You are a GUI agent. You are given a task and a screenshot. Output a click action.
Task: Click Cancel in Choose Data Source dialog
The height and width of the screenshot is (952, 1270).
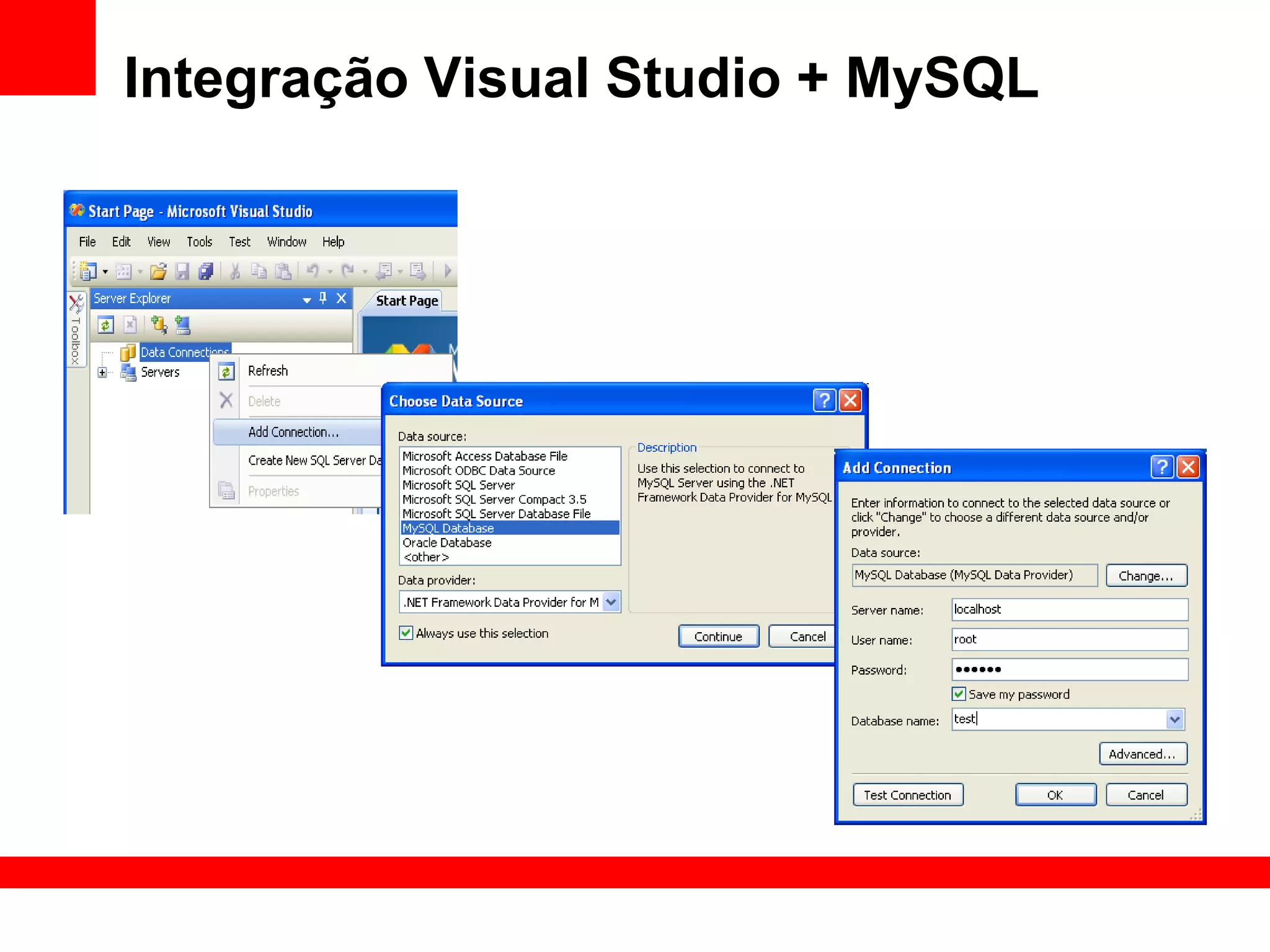(801, 637)
